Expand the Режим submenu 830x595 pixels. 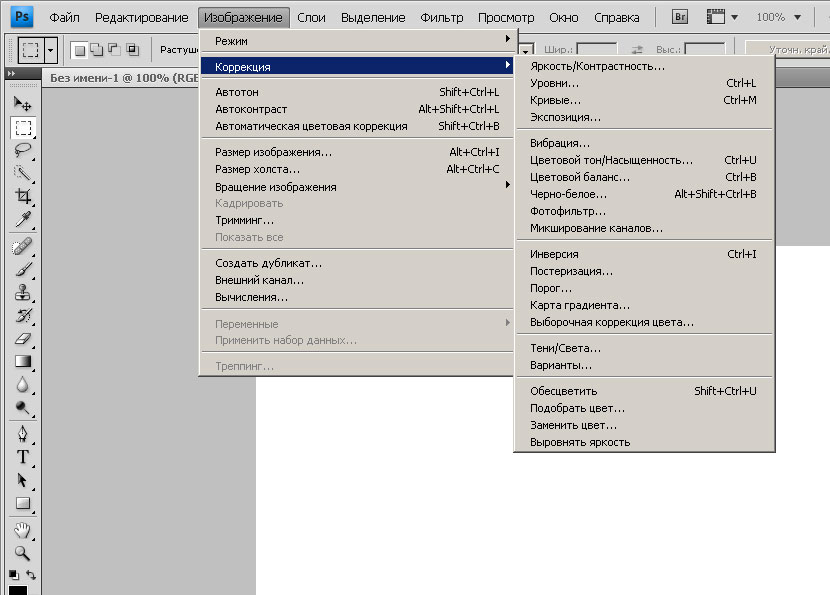point(356,41)
